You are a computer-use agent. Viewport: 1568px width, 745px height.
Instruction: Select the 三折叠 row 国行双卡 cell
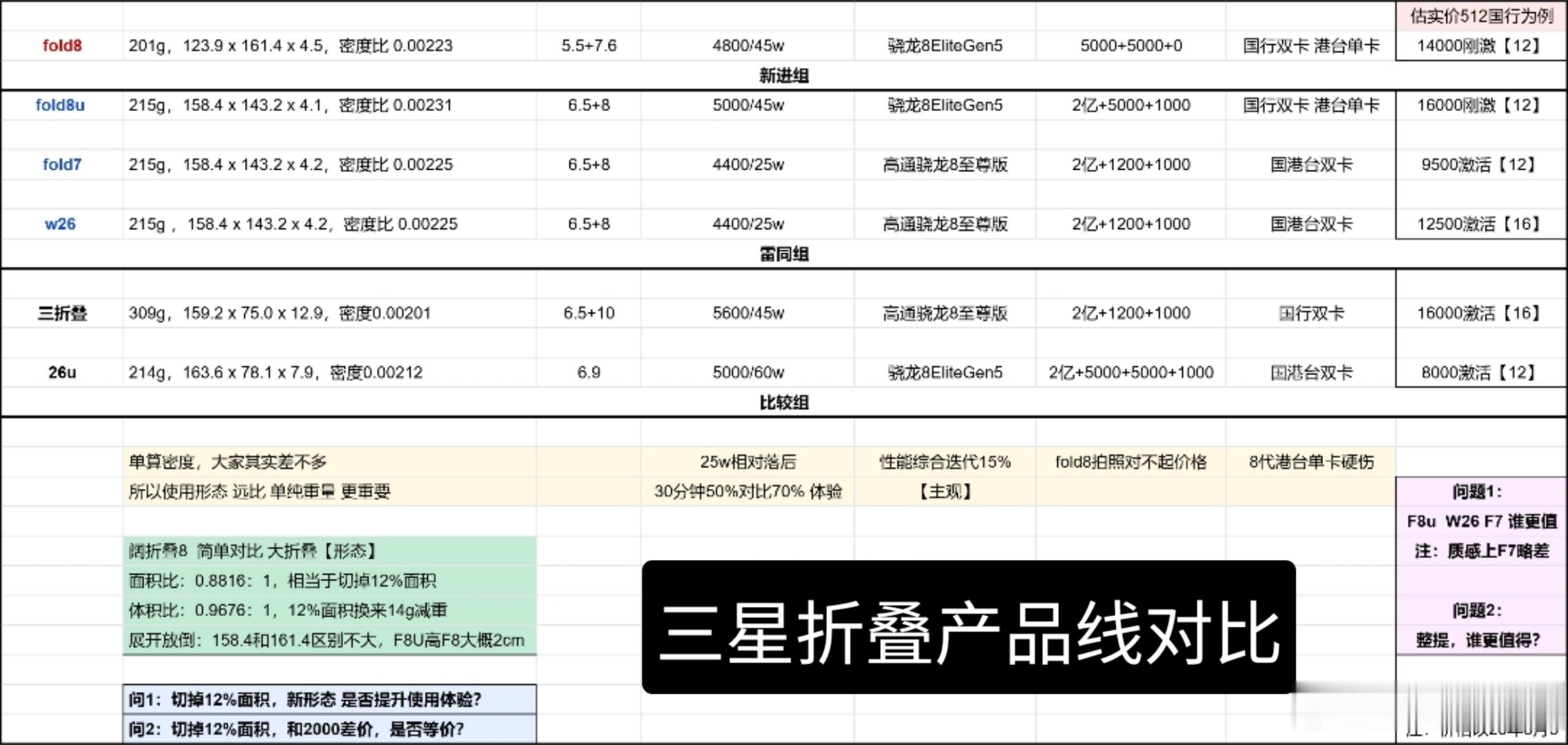[x=1311, y=313]
